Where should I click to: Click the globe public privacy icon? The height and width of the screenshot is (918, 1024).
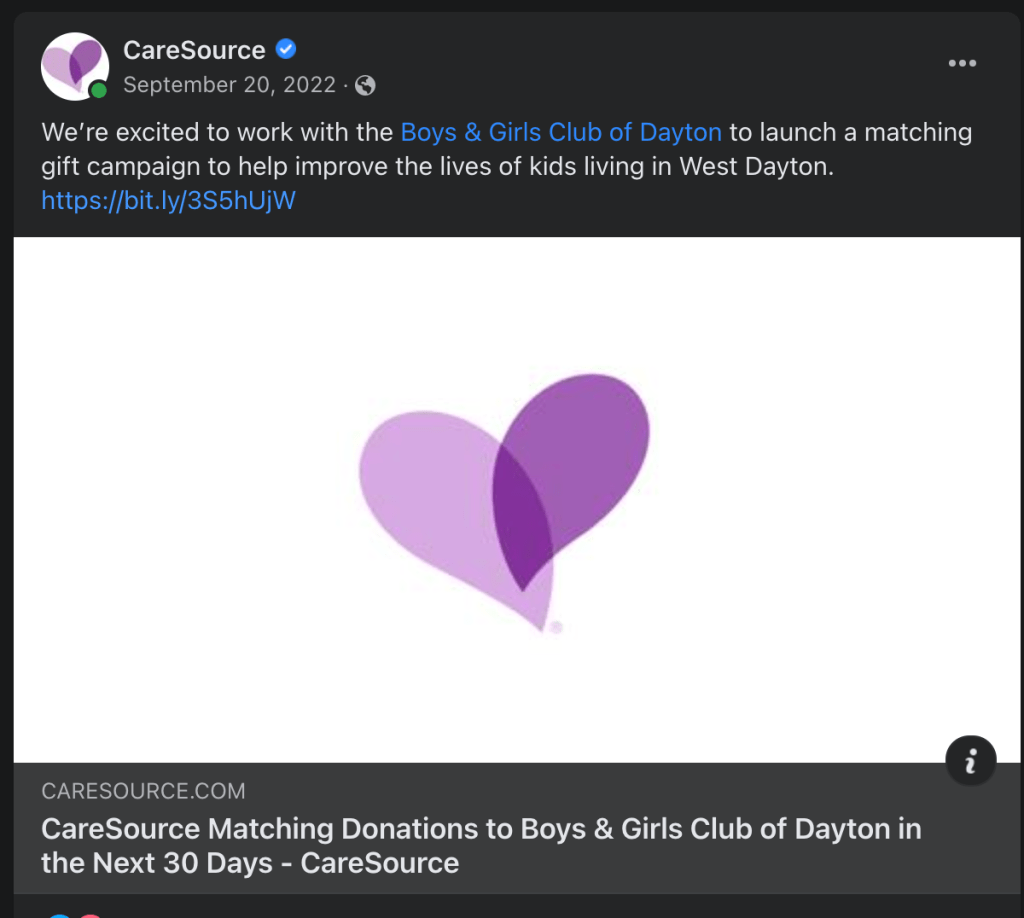pyautogui.click(x=365, y=85)
